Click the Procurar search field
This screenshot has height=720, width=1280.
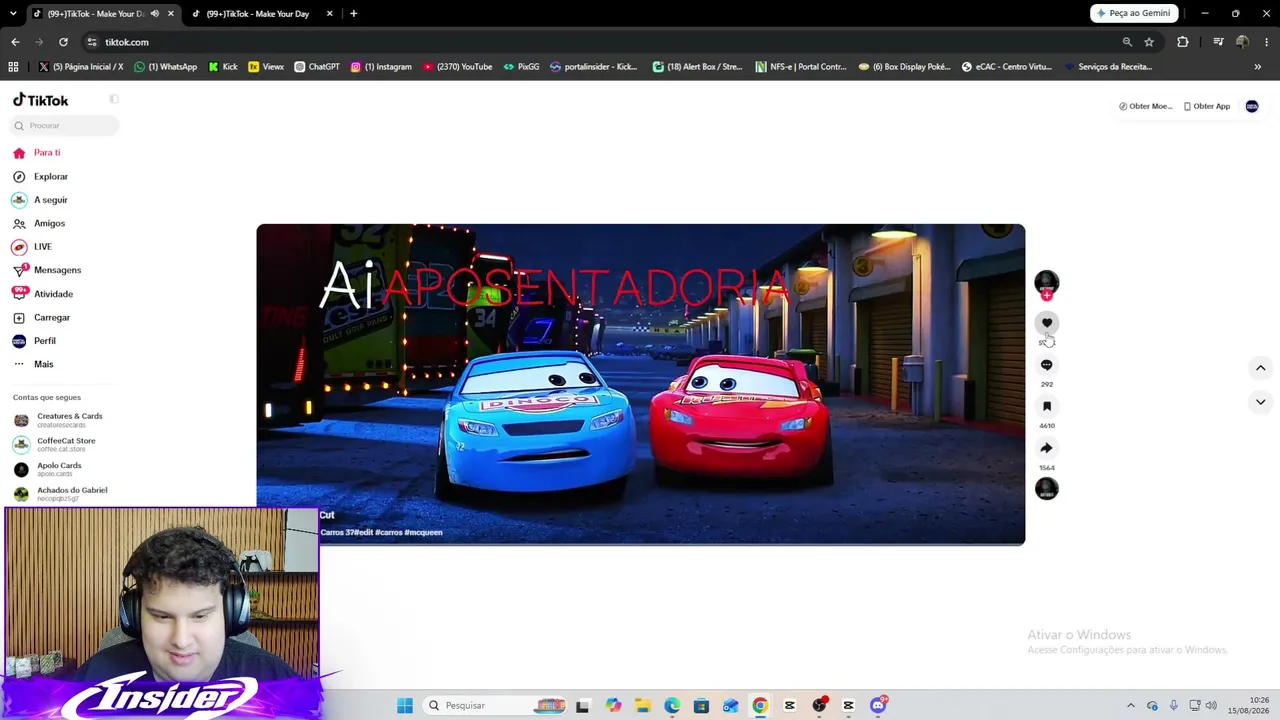click(64, 126)
